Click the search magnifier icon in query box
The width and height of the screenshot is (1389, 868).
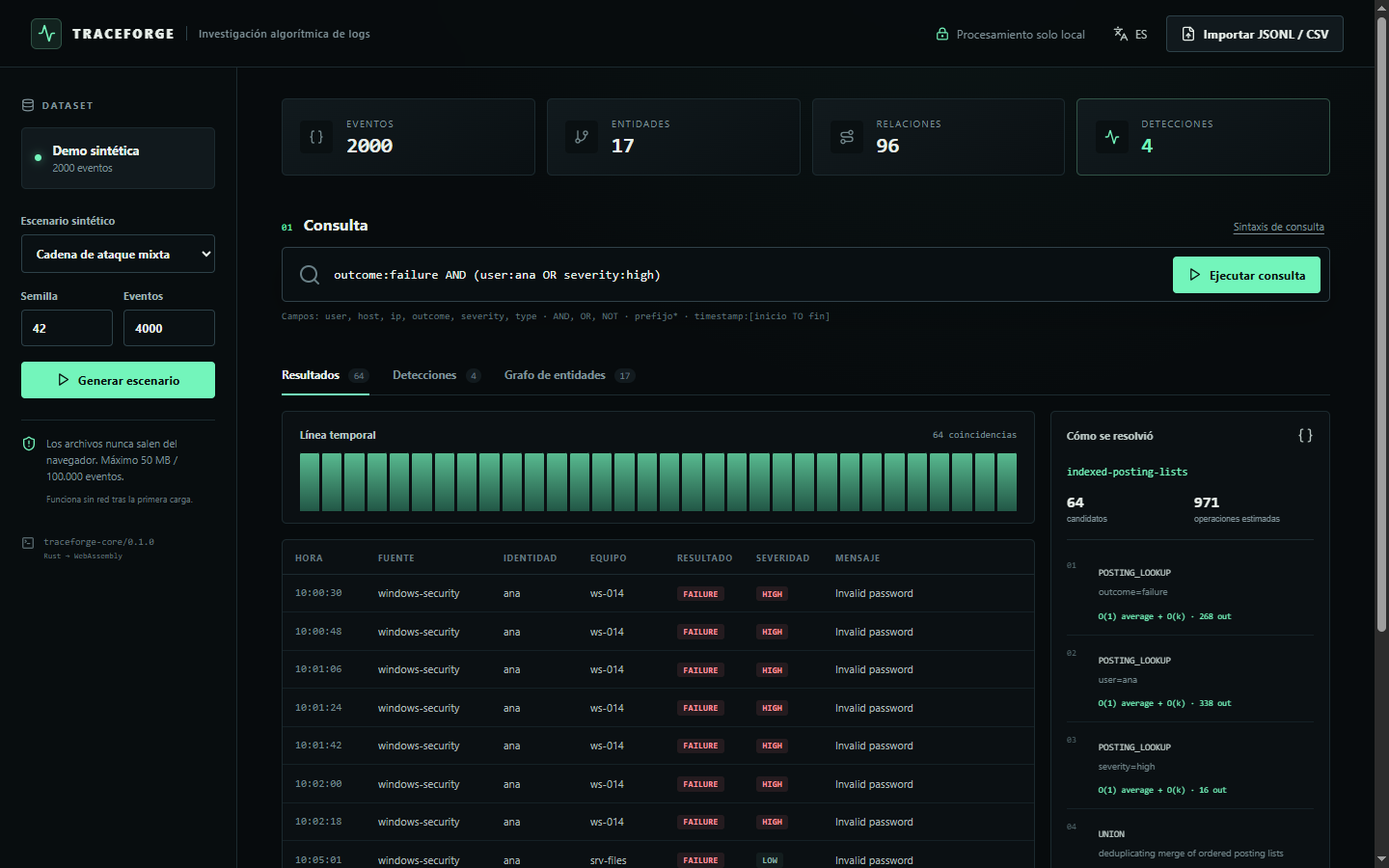click(x=310, y=275)
